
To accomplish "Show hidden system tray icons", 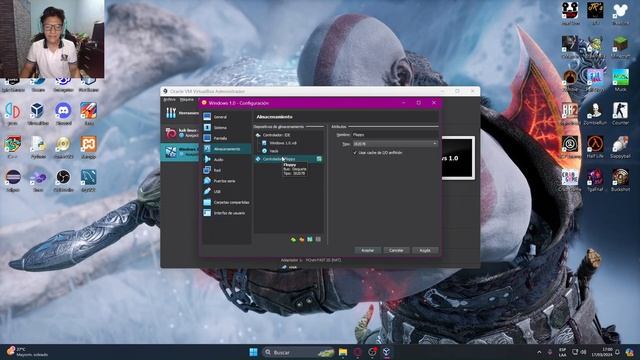I will (539, 352).
